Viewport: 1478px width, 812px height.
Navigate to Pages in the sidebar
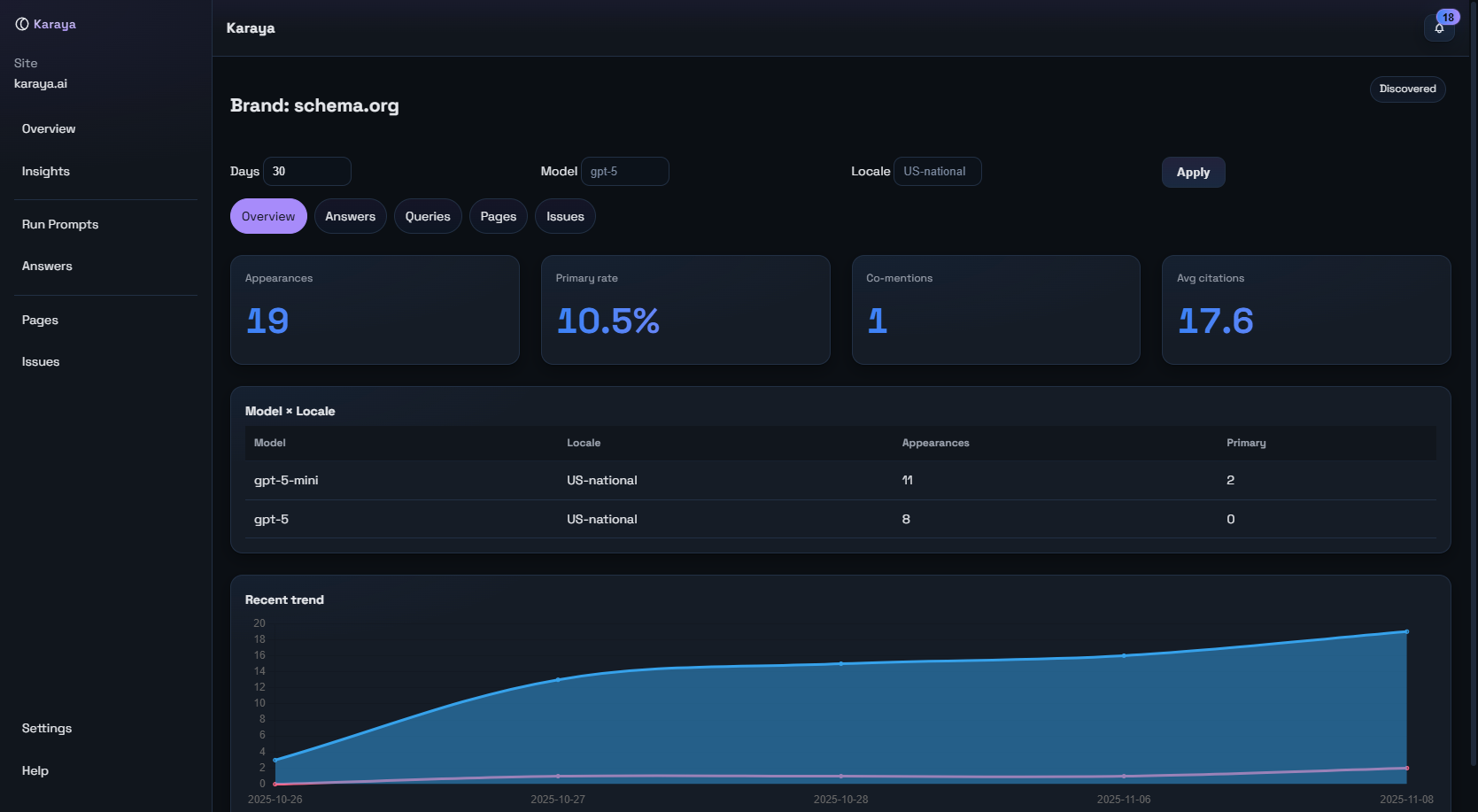click(x=40, y=320)
